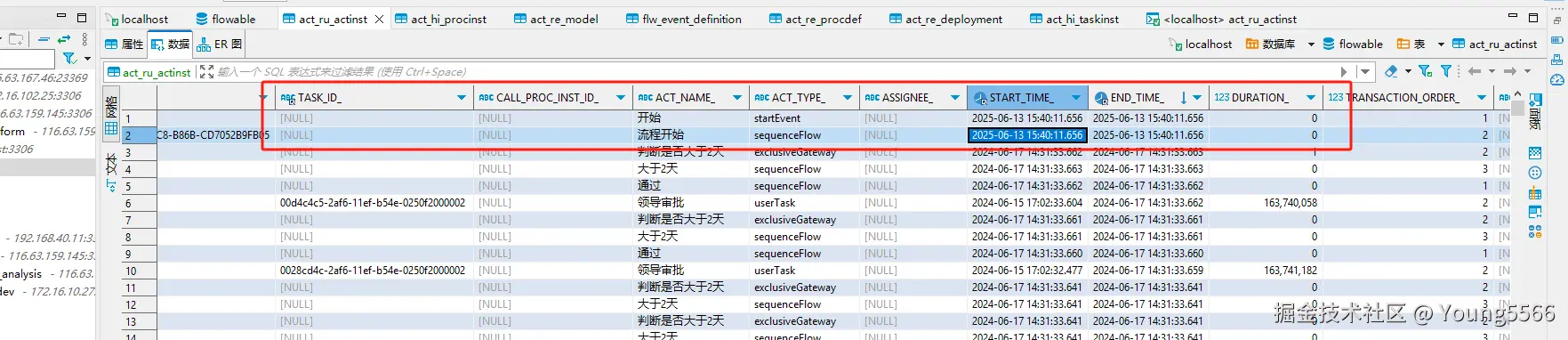The image size is (1568, 340).
Task: Click the navigator search input field
Action: click(28, 59)
